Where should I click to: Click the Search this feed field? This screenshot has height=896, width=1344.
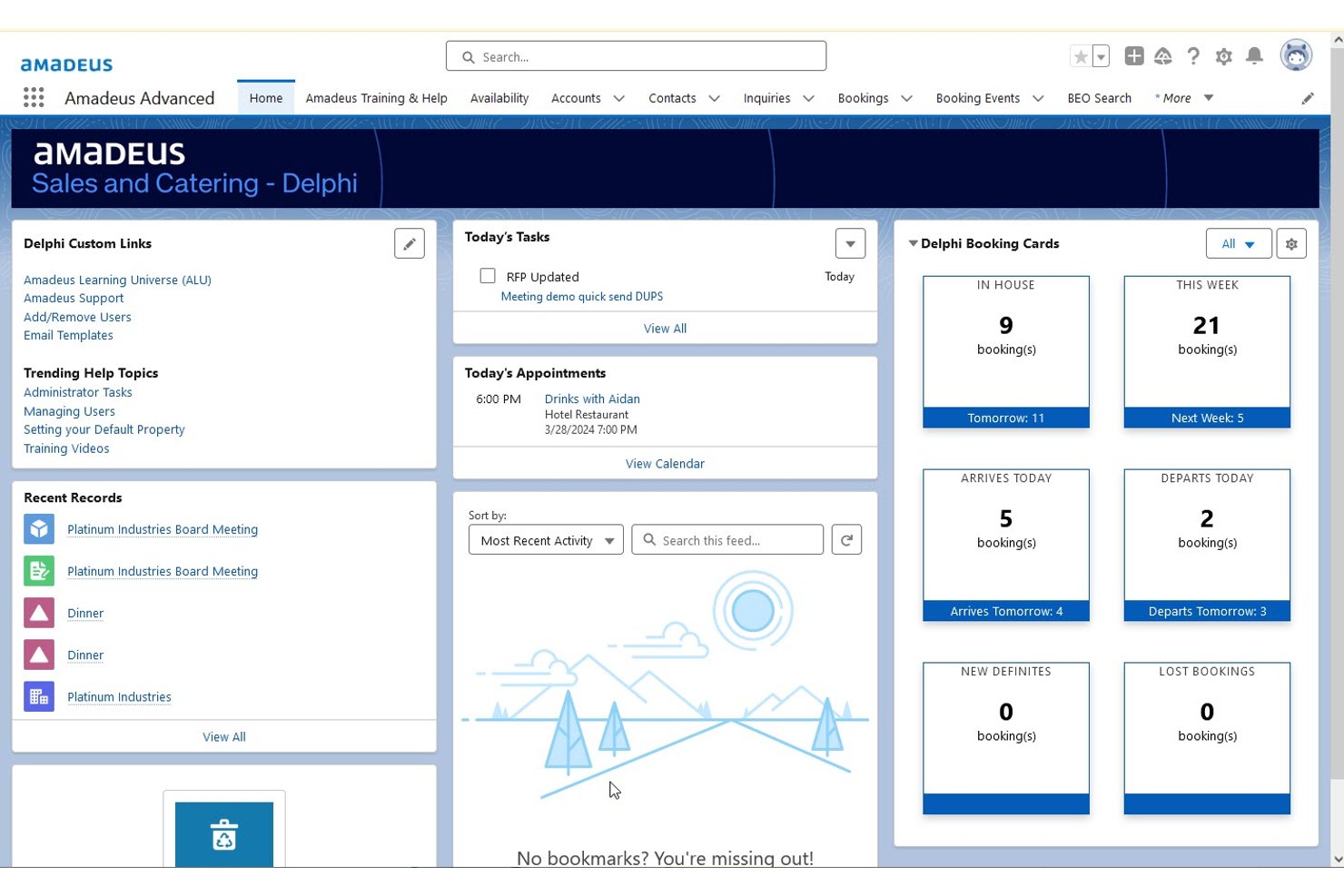point(727,540)
